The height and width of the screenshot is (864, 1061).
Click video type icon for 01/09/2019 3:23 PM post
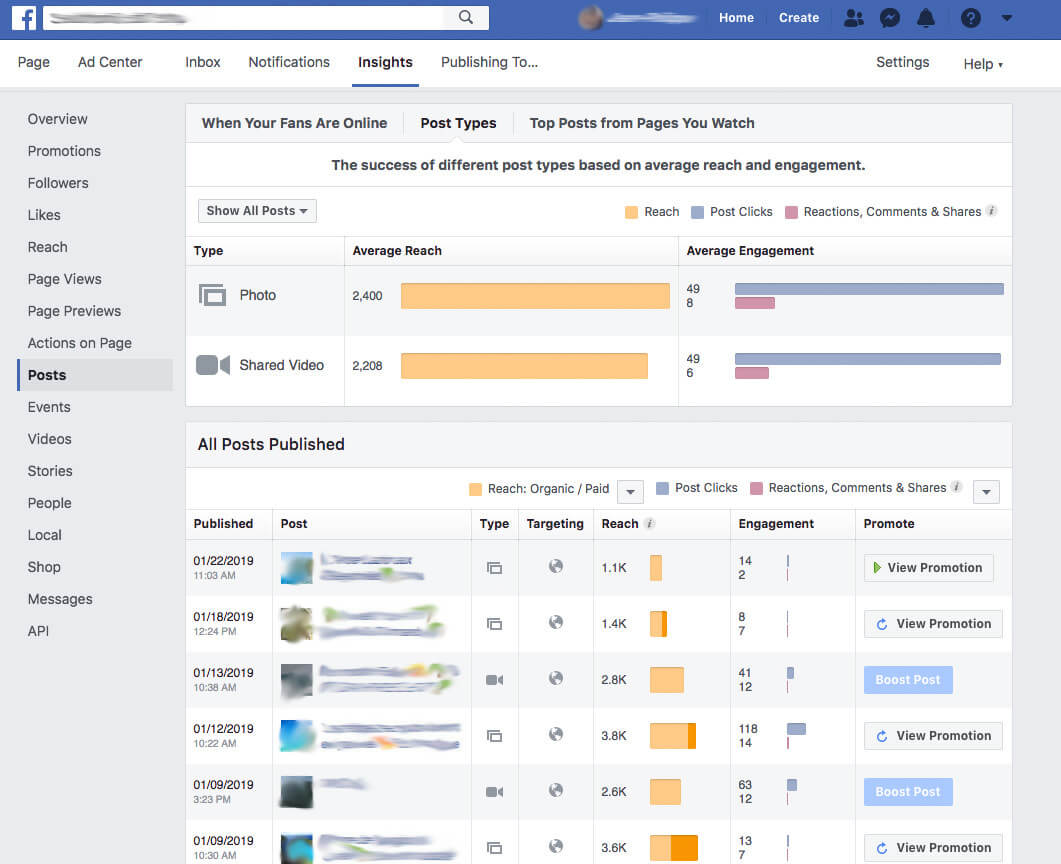(495, 792)
